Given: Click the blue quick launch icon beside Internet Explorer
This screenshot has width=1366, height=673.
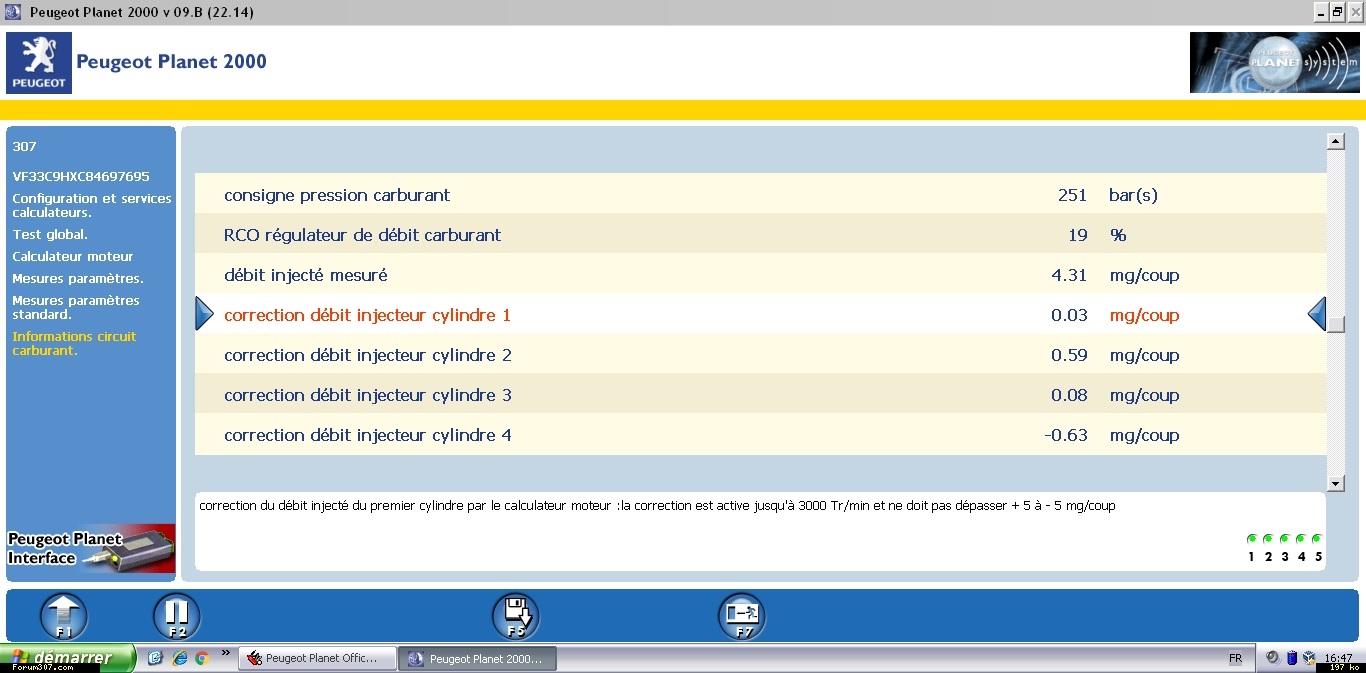Looking at the screenshot, I should [x=155, y=658].
